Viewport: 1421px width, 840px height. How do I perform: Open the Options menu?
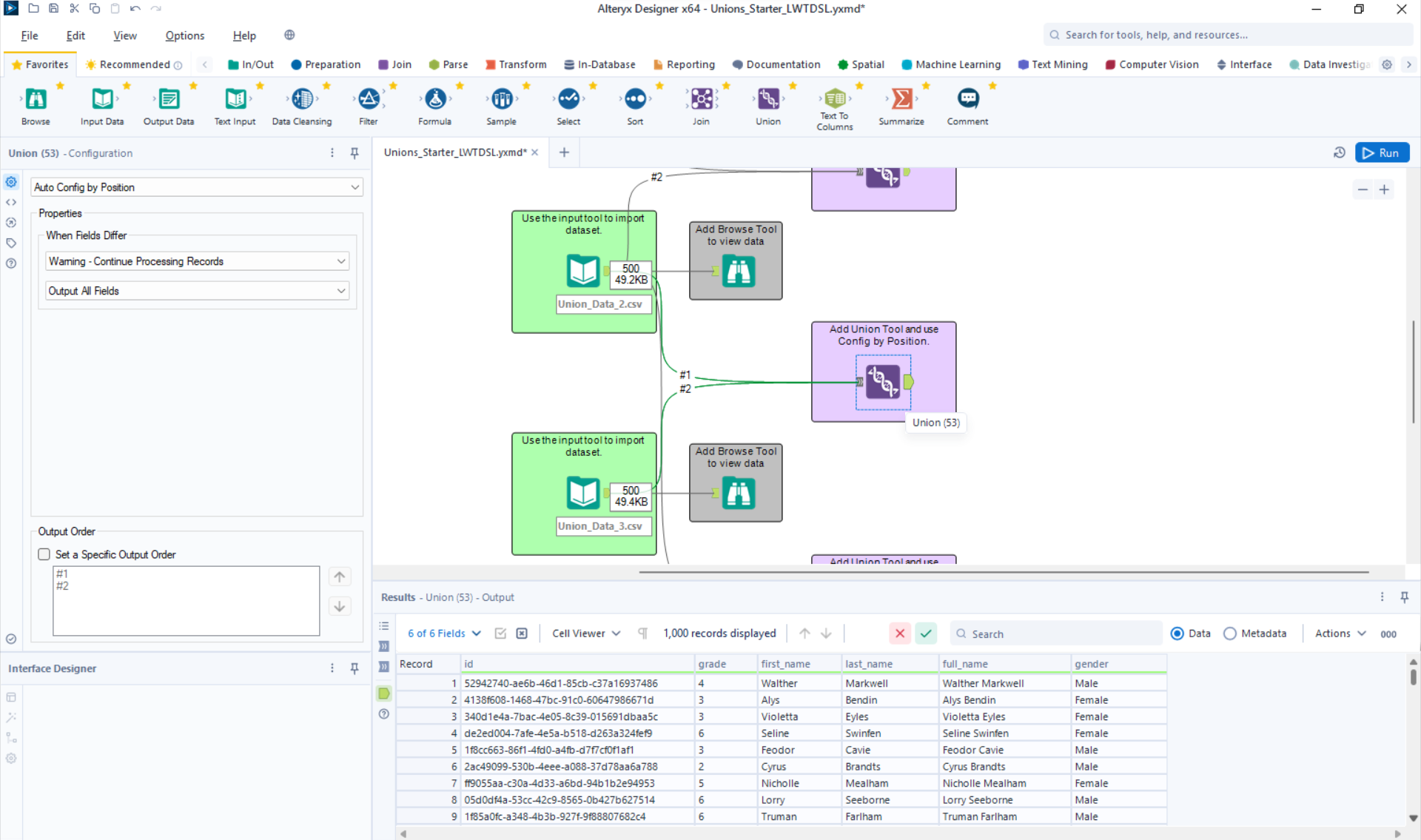pyautogui.click(x=184, y=36)
